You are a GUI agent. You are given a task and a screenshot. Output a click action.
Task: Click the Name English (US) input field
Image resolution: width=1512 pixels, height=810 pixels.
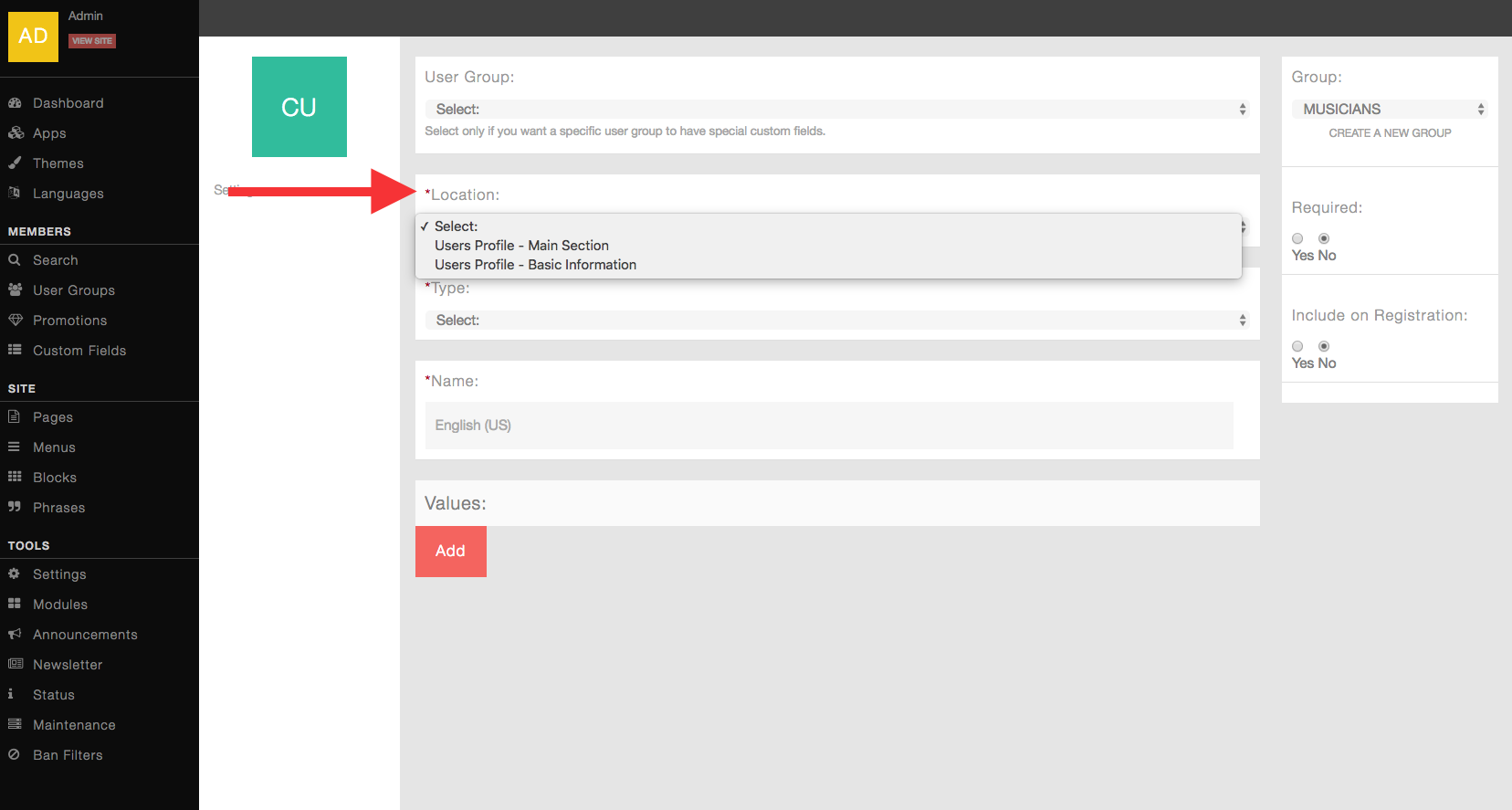click(829, 426)
